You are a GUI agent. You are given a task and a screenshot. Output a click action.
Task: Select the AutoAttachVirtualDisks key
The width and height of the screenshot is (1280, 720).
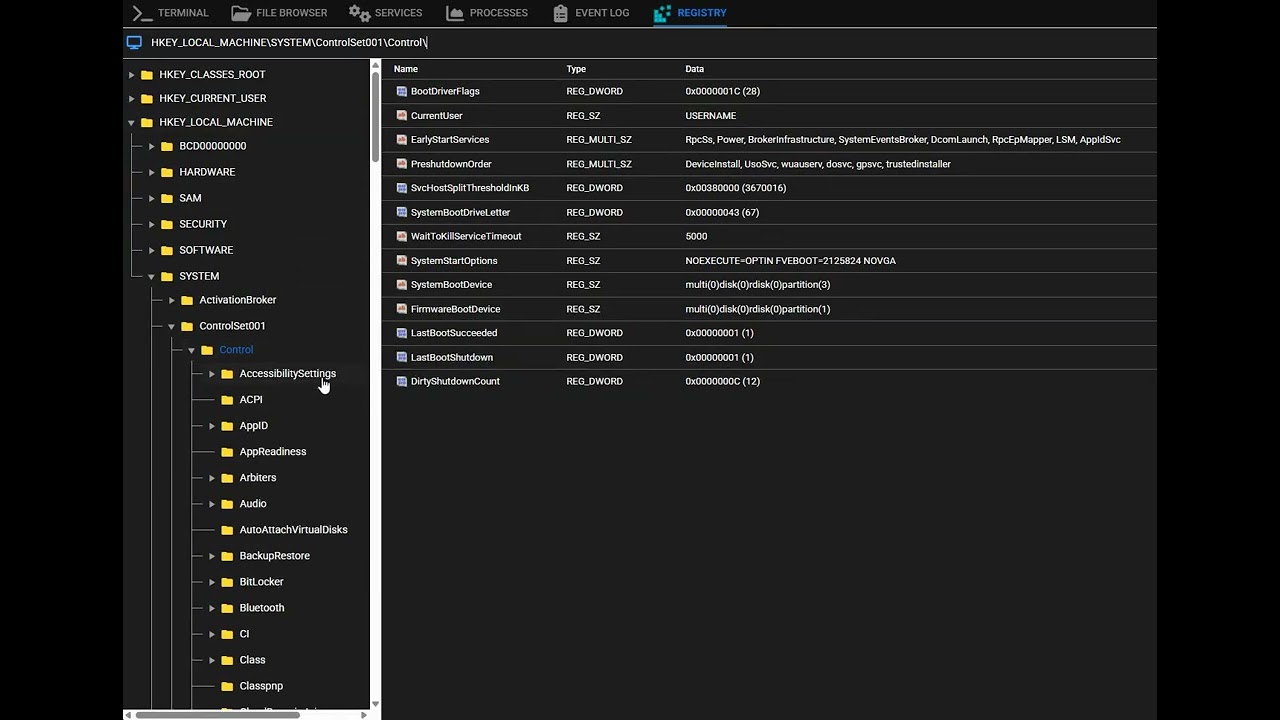pos(293,530)
